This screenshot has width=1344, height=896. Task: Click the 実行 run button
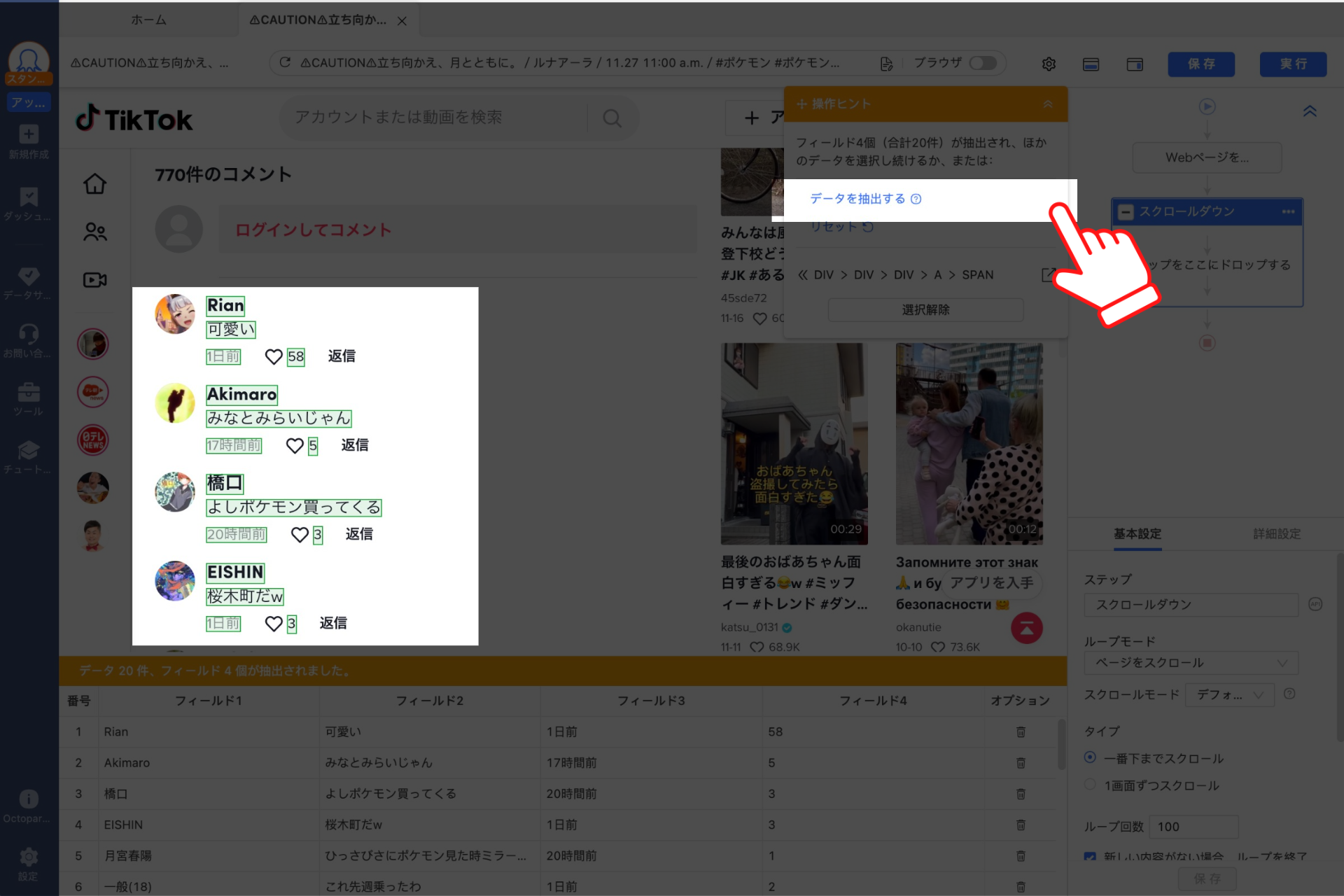click(x=1293, y=64)
